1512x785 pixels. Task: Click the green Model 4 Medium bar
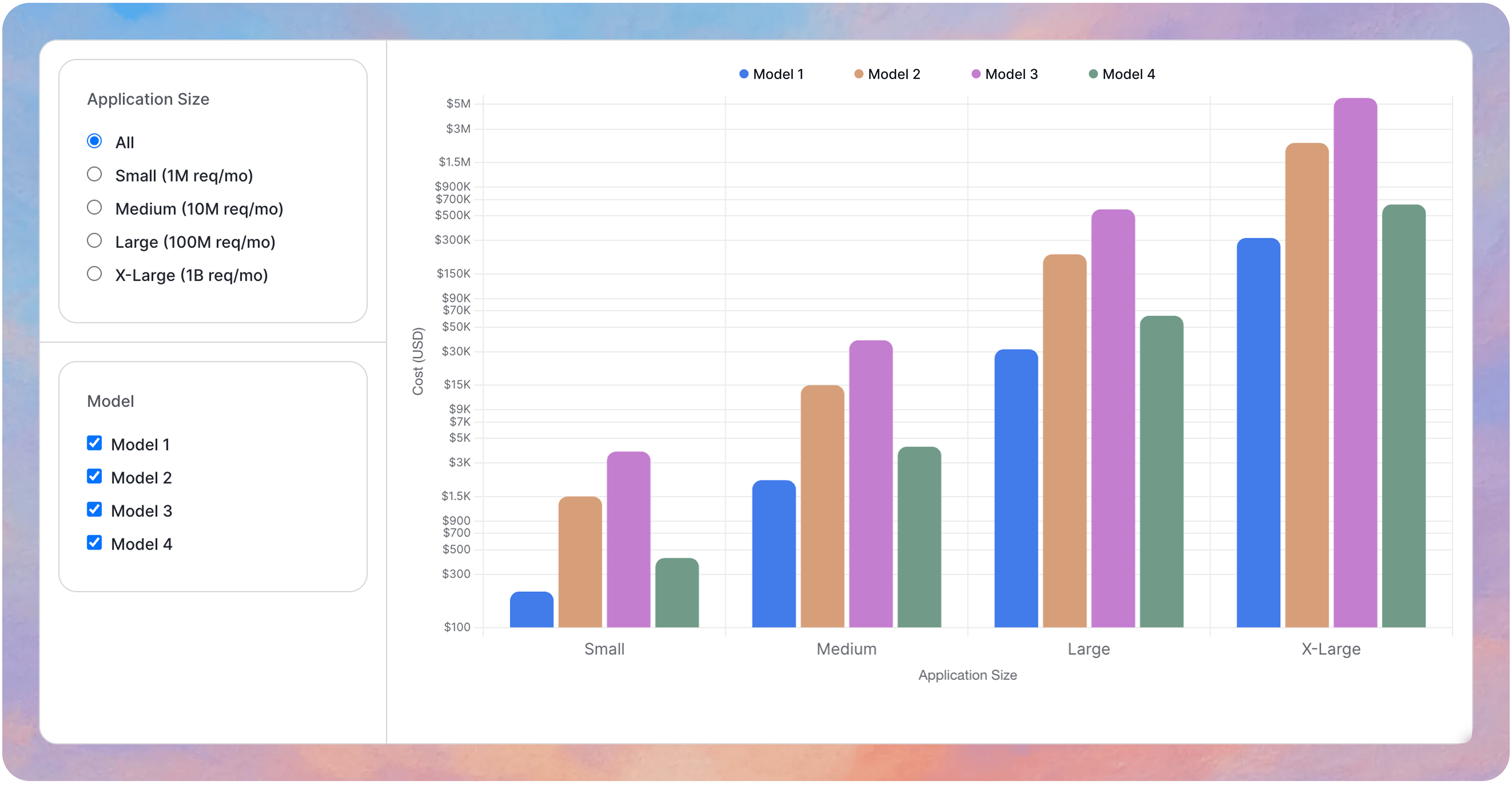tap(919, 537)
